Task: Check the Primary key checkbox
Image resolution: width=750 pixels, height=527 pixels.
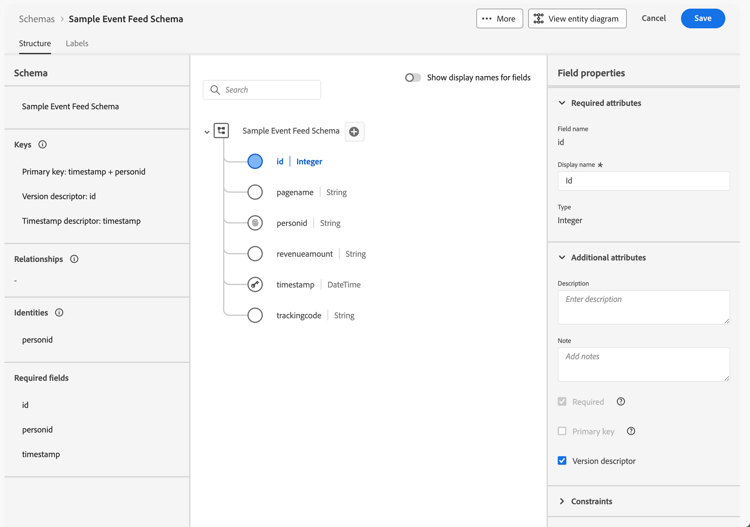Action: click(x=562, y=431)
